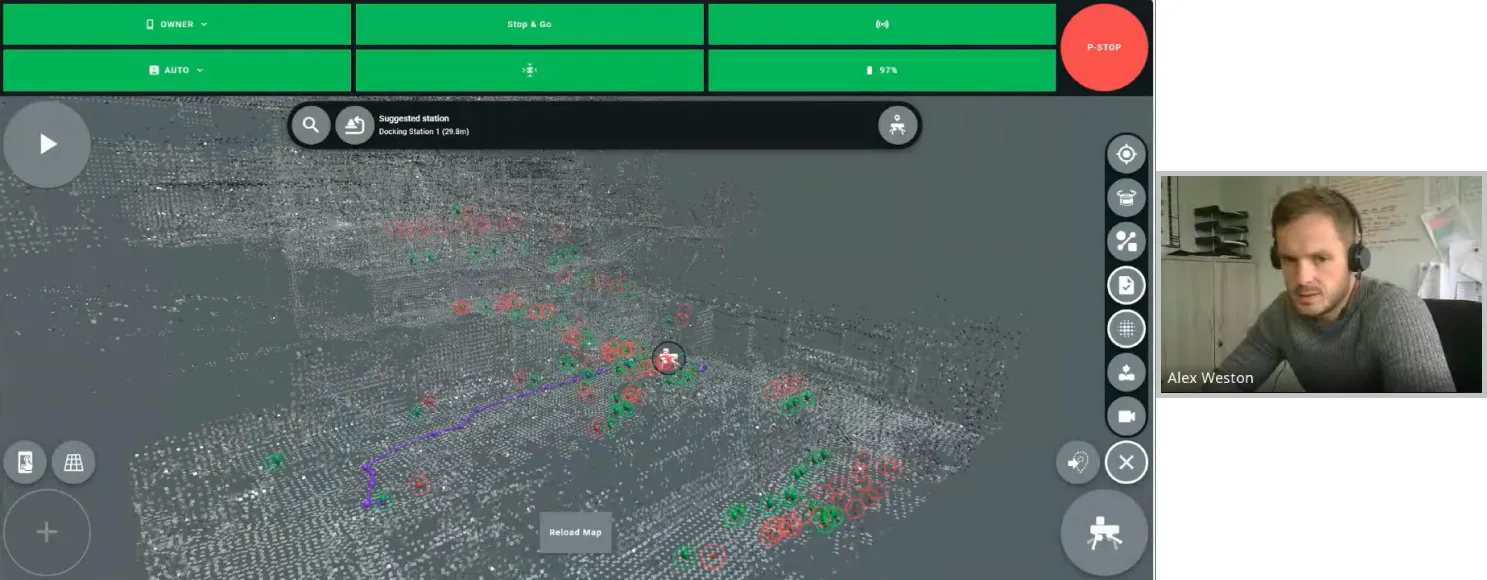Close the right-side tool menu
This screenshot has width=1487, height=580.
(1126, 462)
